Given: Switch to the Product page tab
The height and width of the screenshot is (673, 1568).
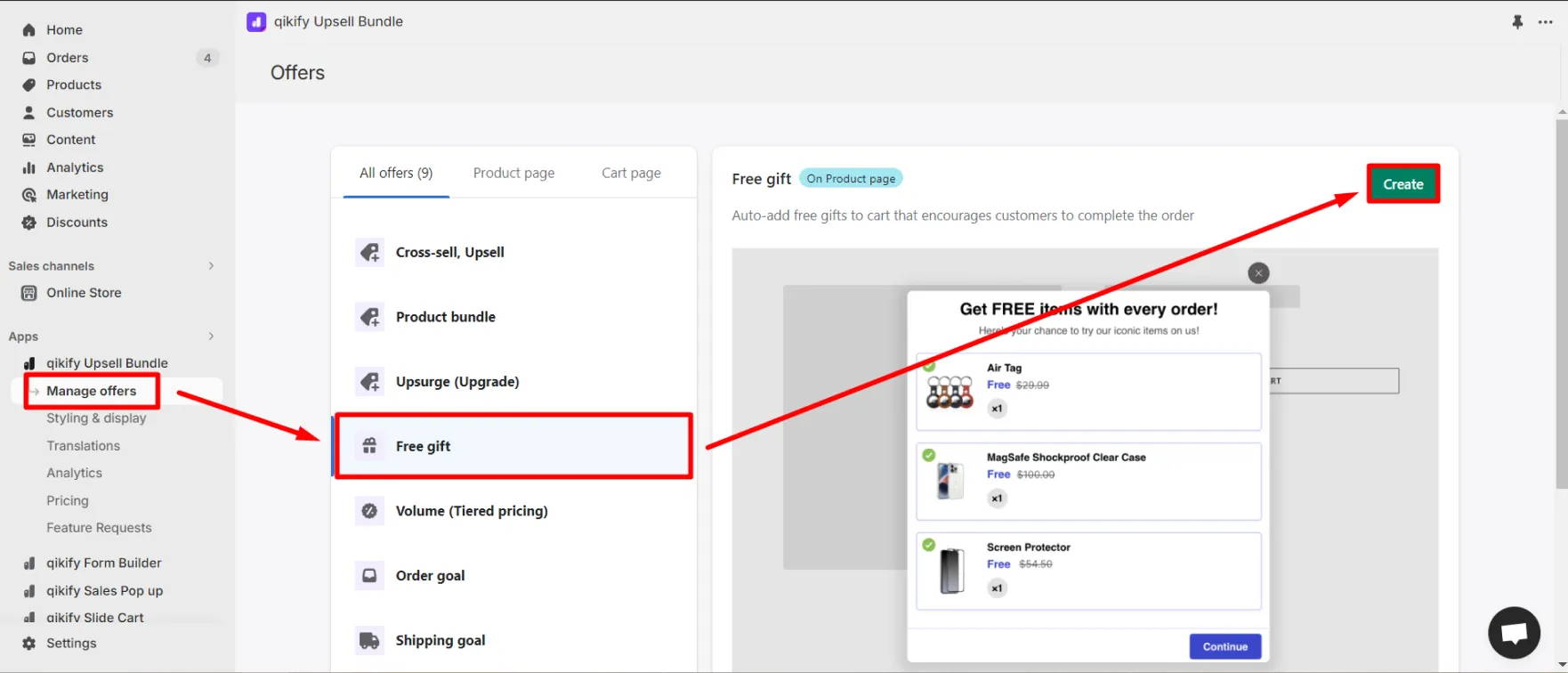Looking at the screenshot, I should (513, 173).
